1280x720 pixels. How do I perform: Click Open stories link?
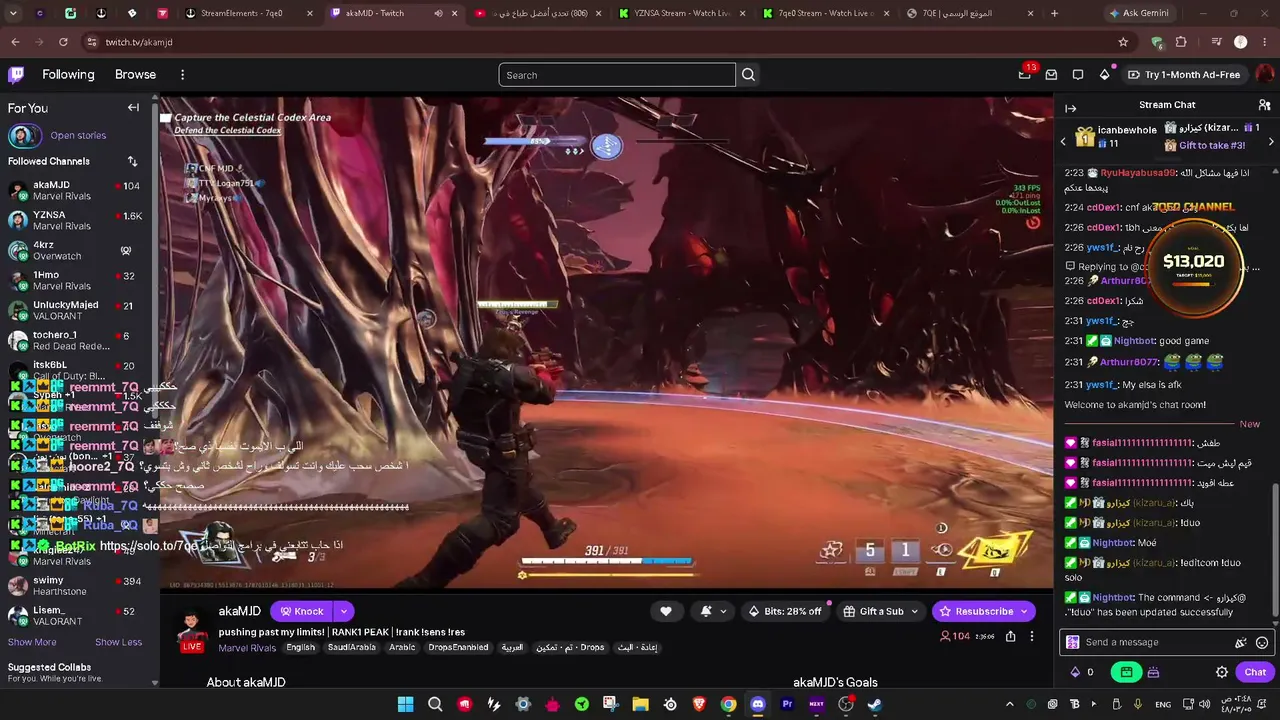pyautogui.click(x=78, y=136)
